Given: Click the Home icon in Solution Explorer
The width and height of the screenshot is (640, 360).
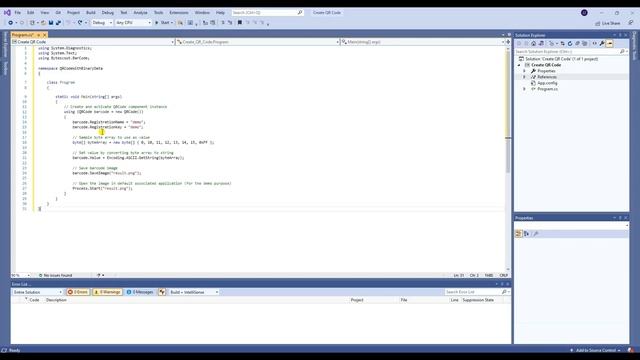Looking at the screenshot, I should click(x=533, y=43).
